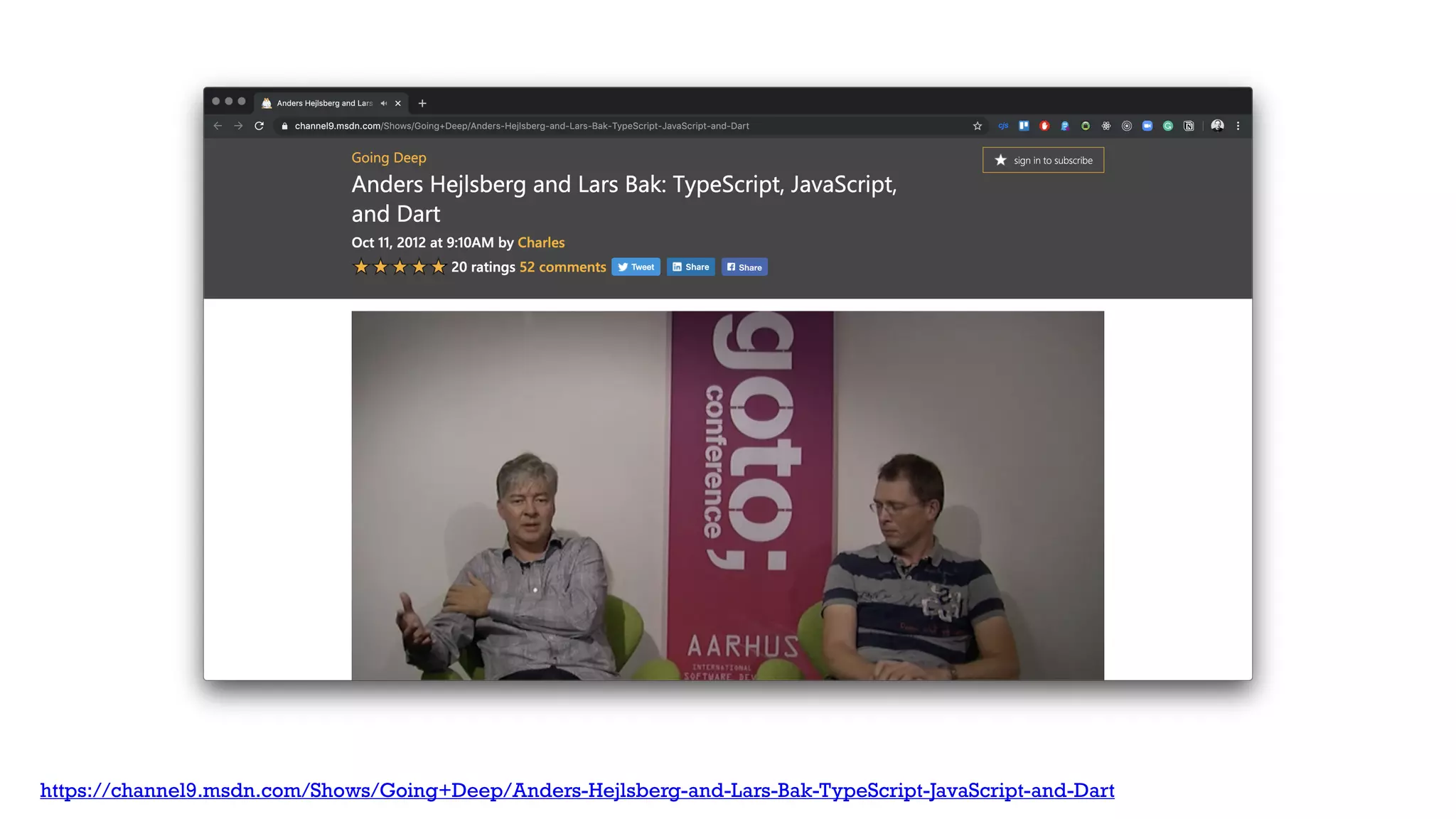This screenshot has width=1456, height=819.
Task: Rate the video with the third star
Action: [x=400, y=267]
